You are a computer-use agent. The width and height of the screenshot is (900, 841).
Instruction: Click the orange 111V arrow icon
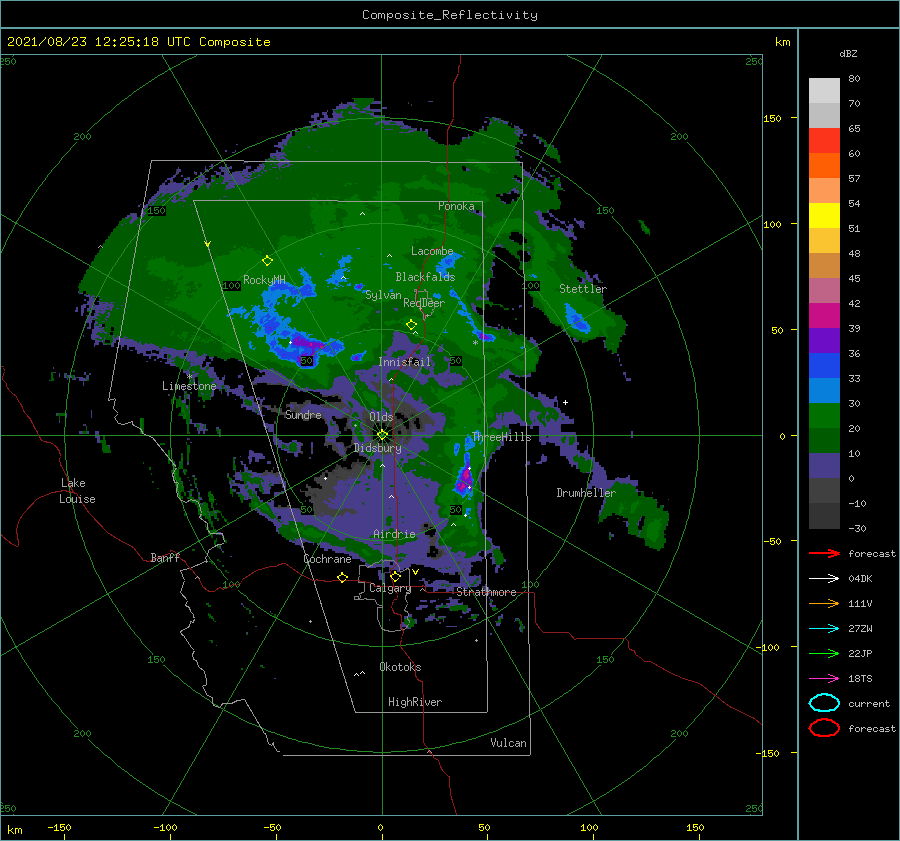[824, 603]
